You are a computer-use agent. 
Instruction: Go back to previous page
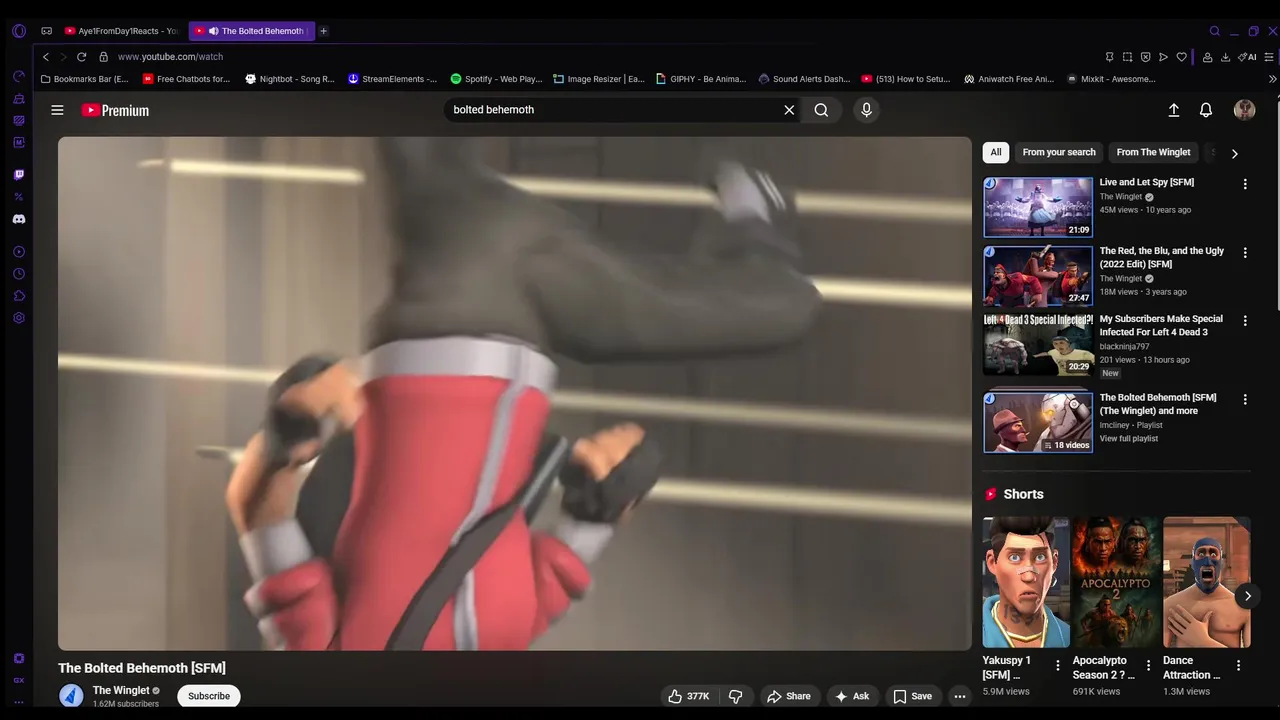(46, 57)
